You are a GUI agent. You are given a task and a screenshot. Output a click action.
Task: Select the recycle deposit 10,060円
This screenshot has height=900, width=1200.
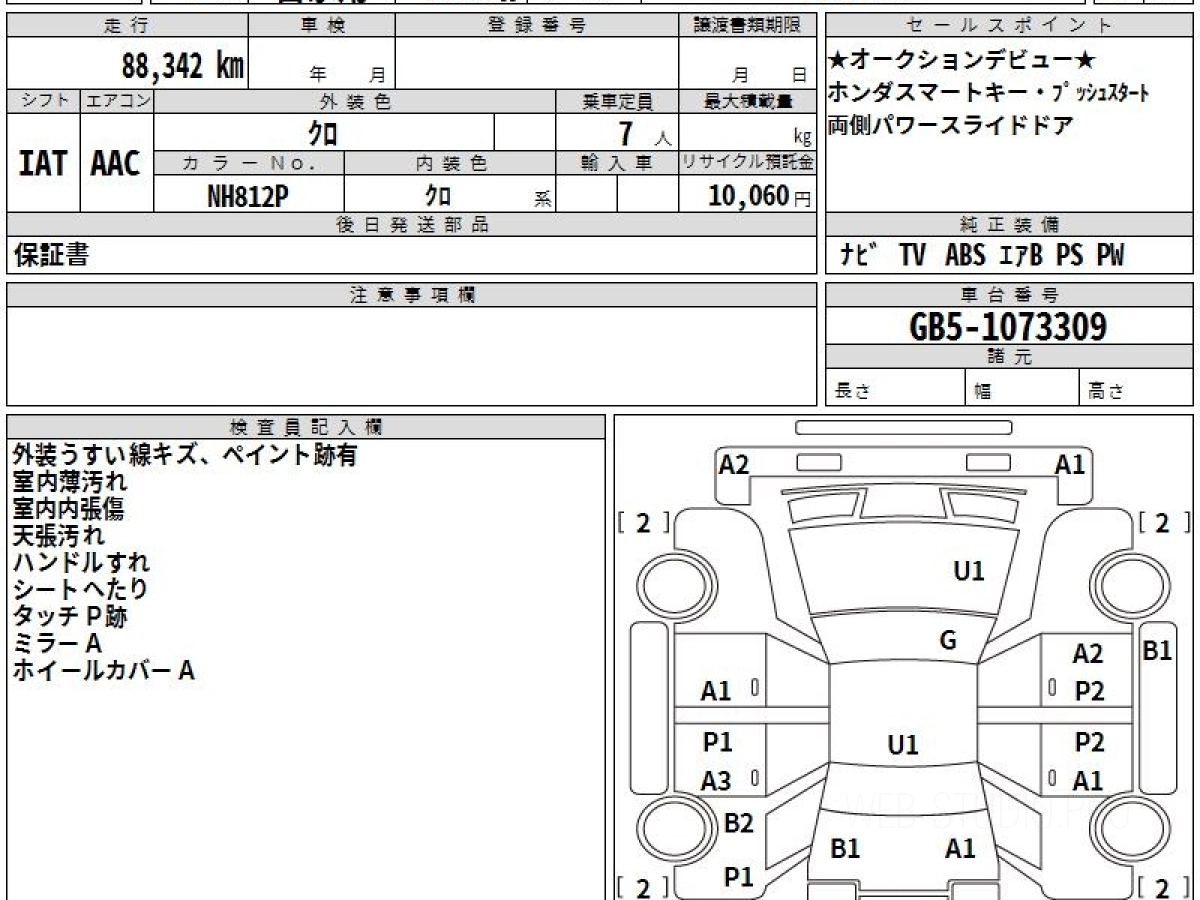pos(760,196)
